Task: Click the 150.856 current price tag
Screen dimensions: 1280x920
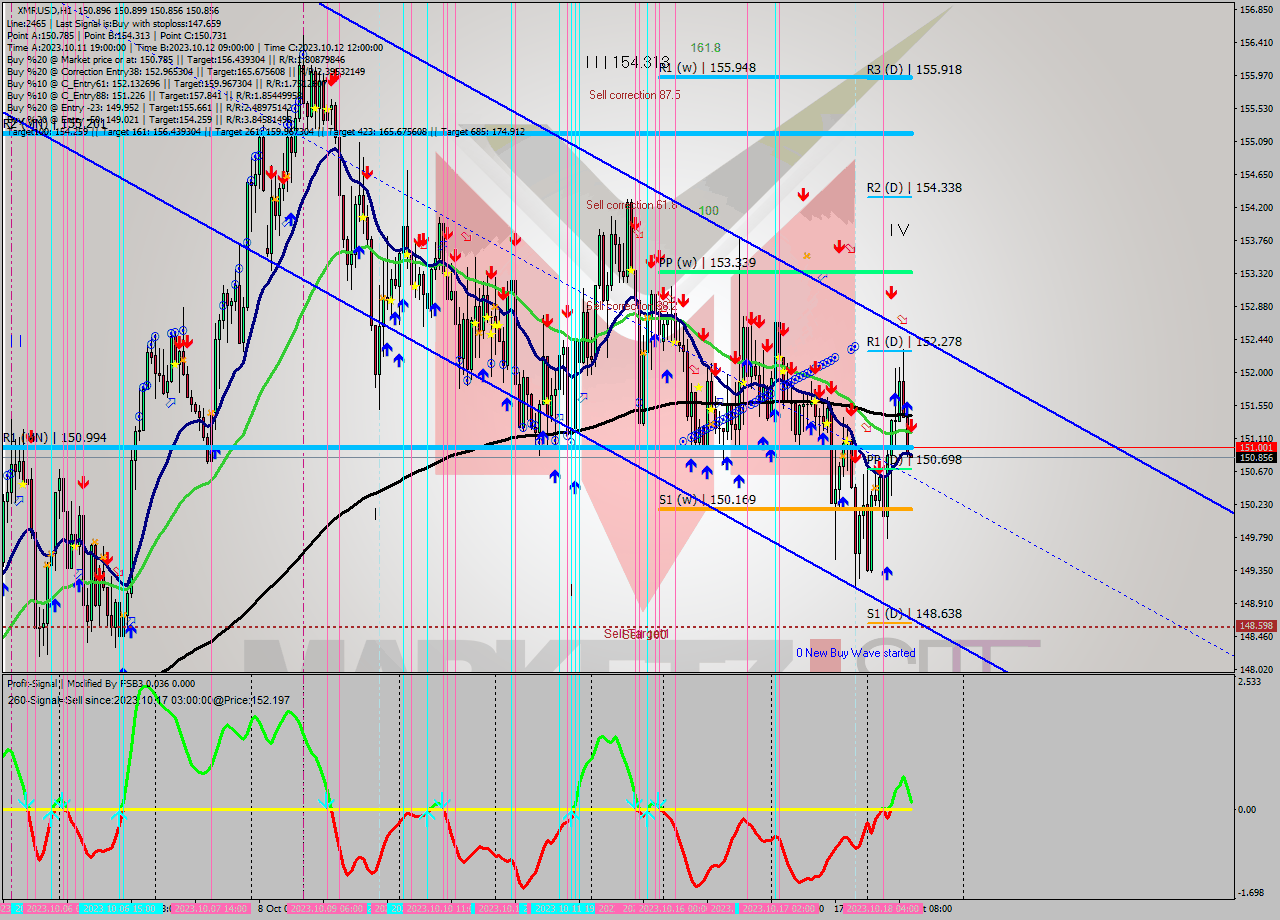Action: tap(1256, 458)
